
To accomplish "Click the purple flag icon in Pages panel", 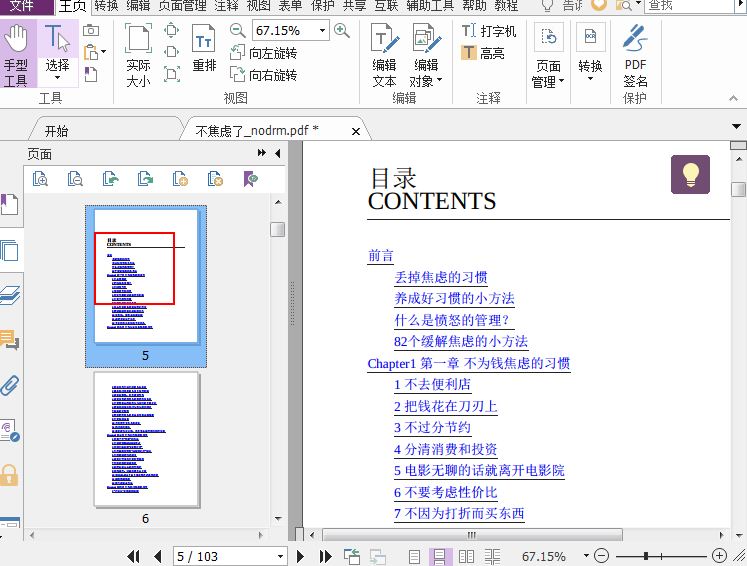I will tap(250, 179).
